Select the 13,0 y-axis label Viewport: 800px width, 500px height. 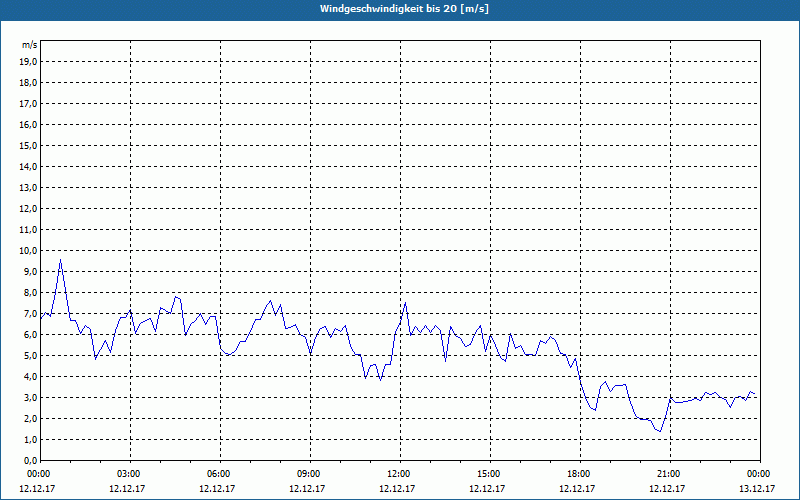click(x=28, y=188)
